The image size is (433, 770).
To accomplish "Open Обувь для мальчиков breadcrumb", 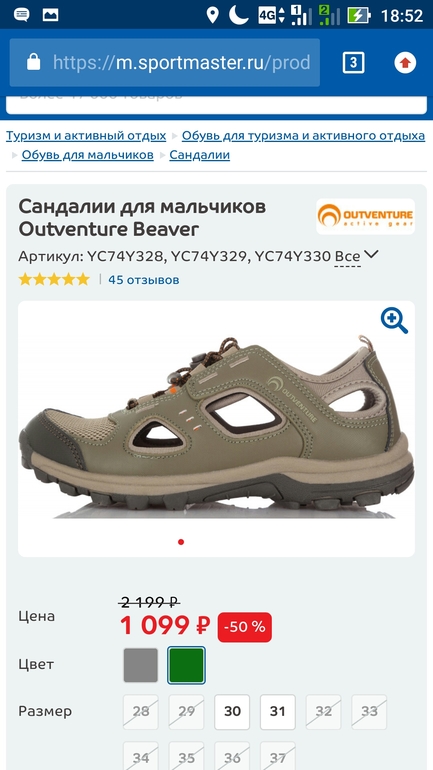I will point(87,155).
